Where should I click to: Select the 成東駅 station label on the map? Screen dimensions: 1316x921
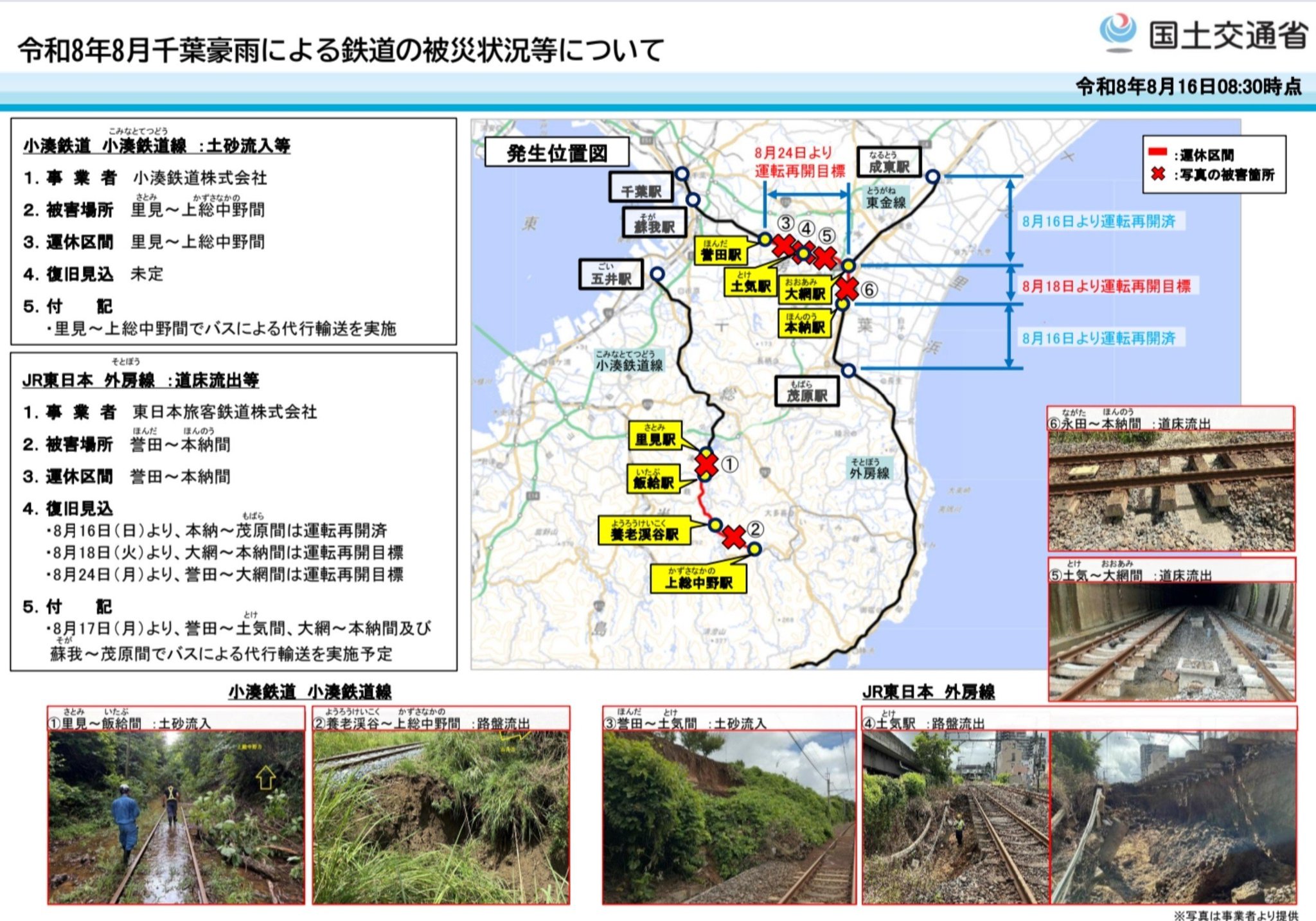tap(889, 162)
